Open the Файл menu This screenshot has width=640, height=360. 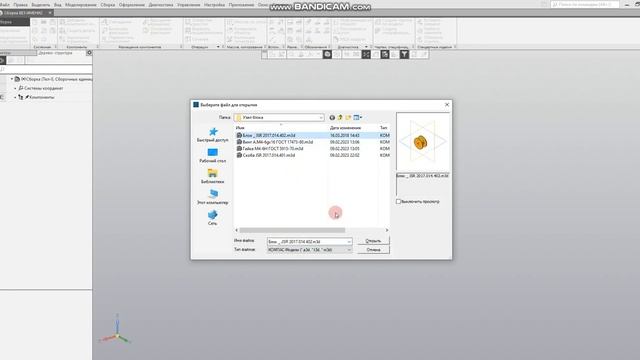pos(5,5)
